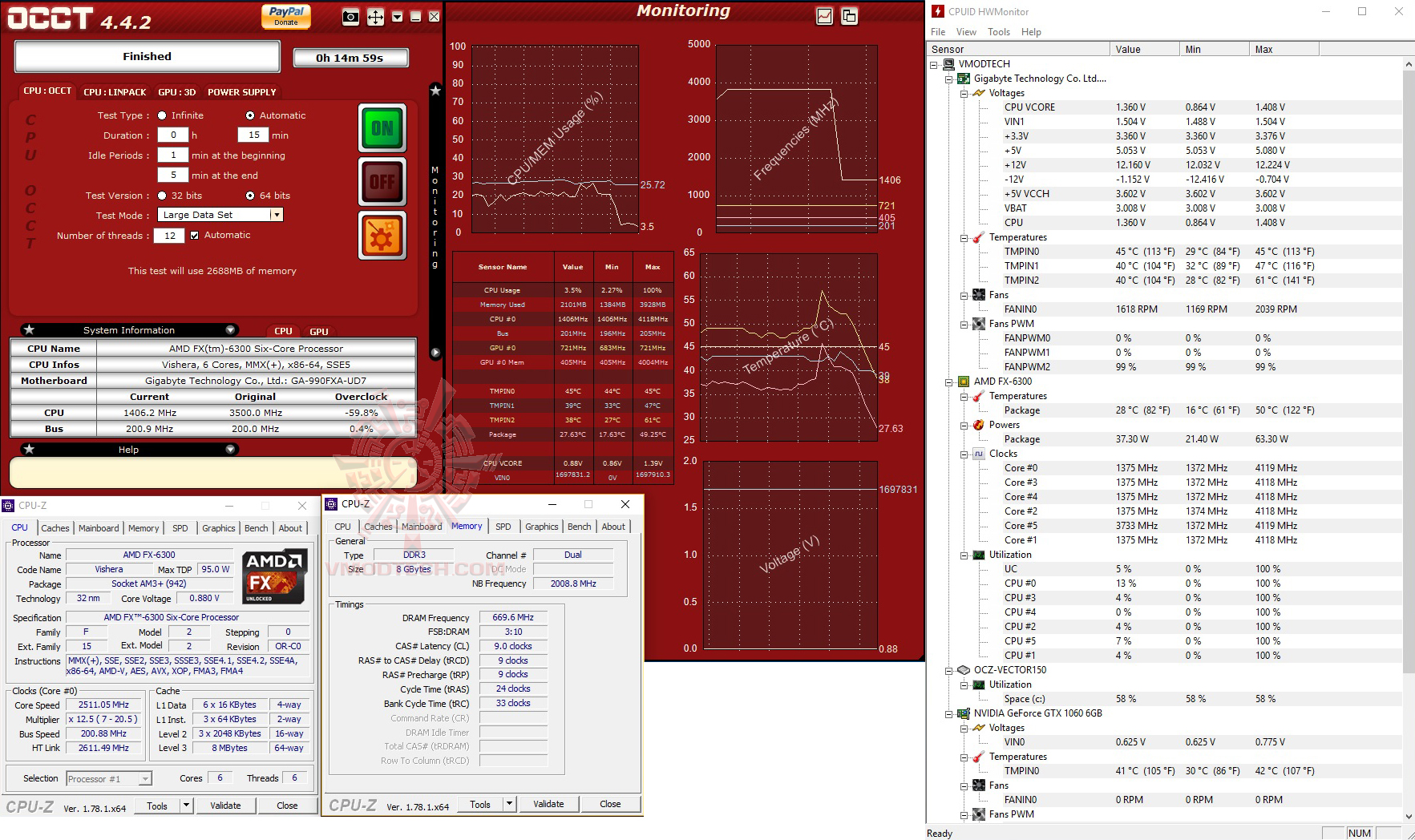
Task: Click the AMD FX-6300 processor icon
Action: pyautogui.click(x=964, y=382)
